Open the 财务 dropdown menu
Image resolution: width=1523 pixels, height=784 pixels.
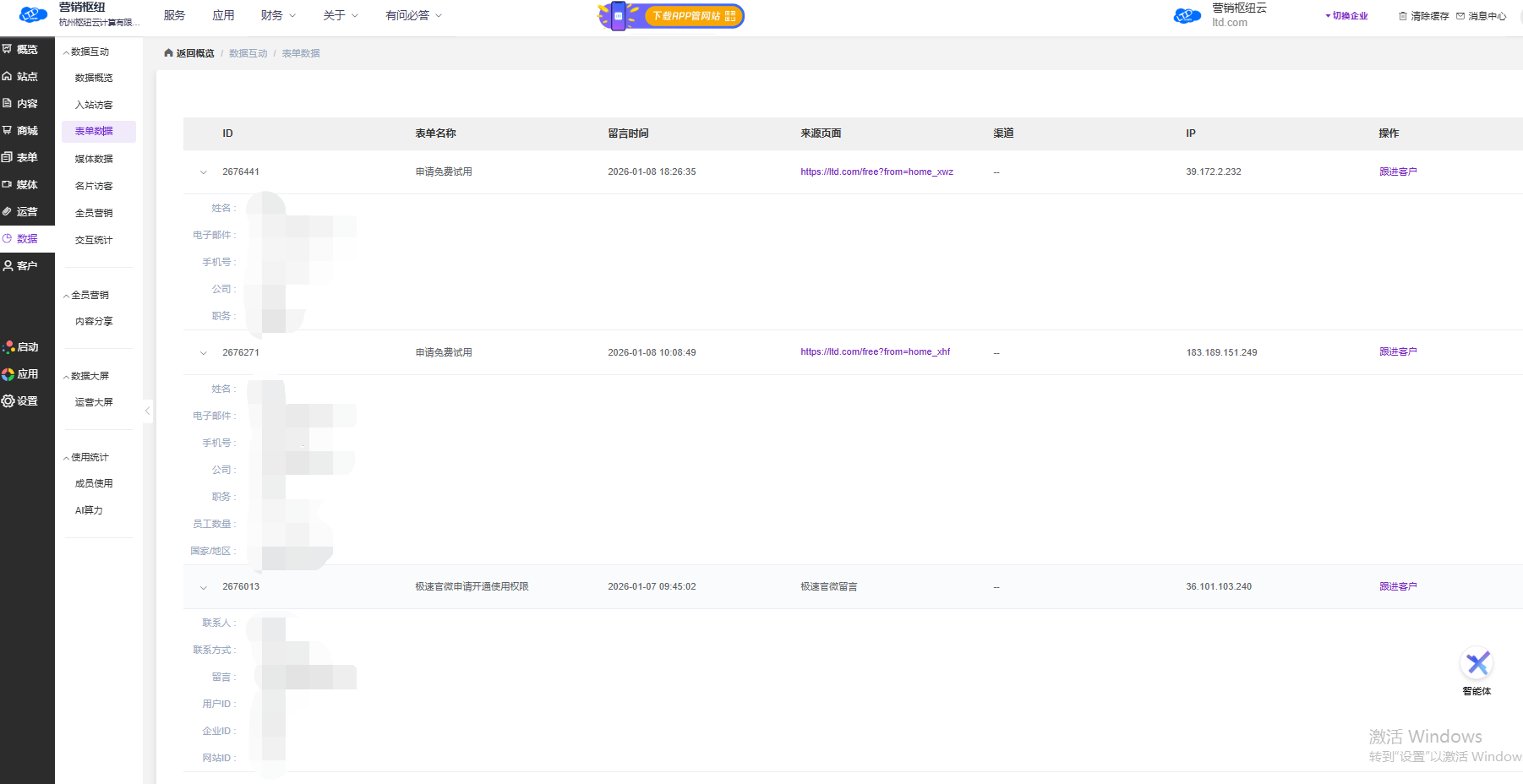pos(278,15)
